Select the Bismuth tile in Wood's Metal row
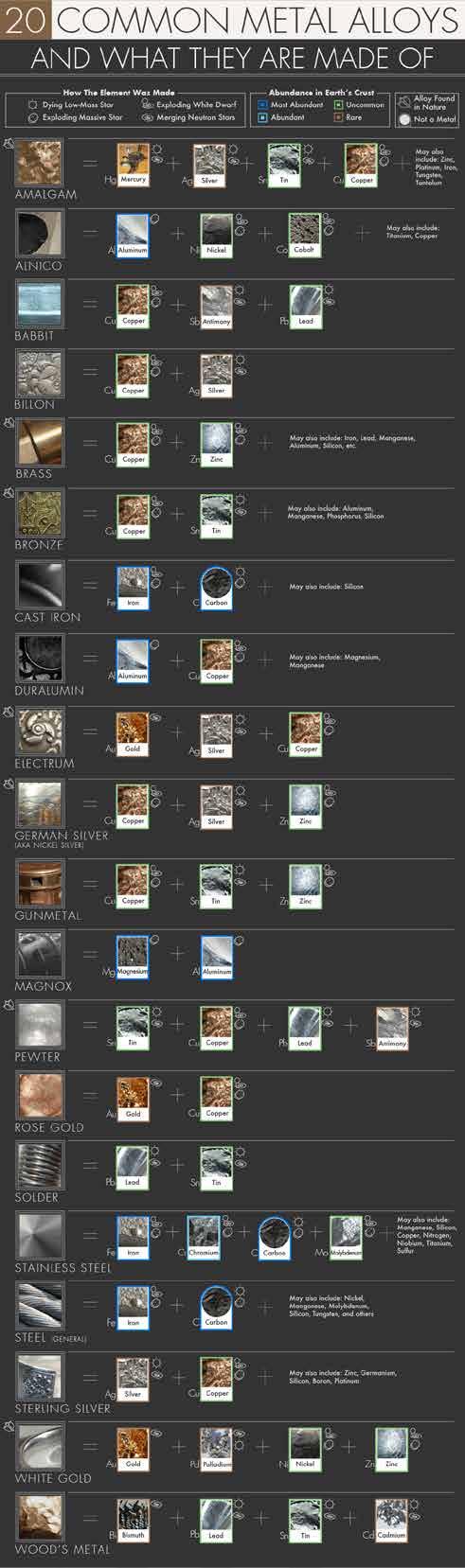 133,1520
